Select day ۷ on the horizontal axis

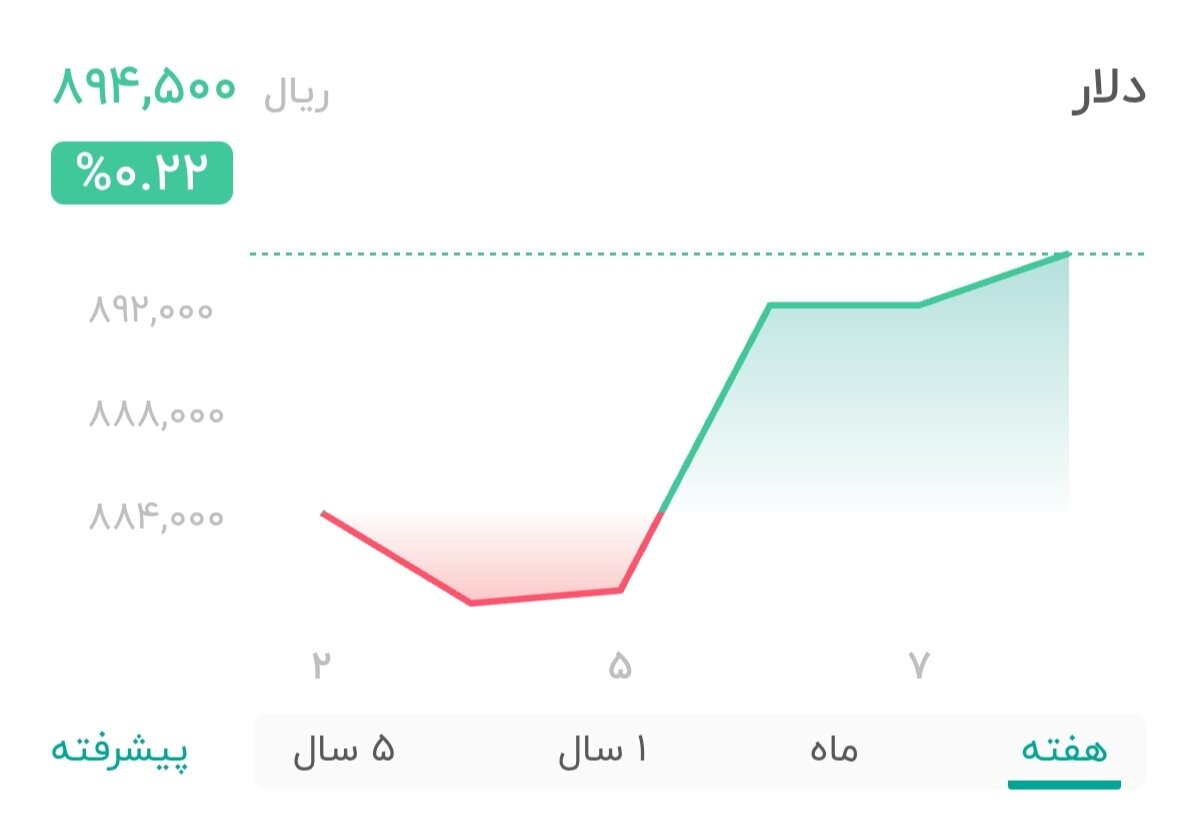tap(919, 662)
